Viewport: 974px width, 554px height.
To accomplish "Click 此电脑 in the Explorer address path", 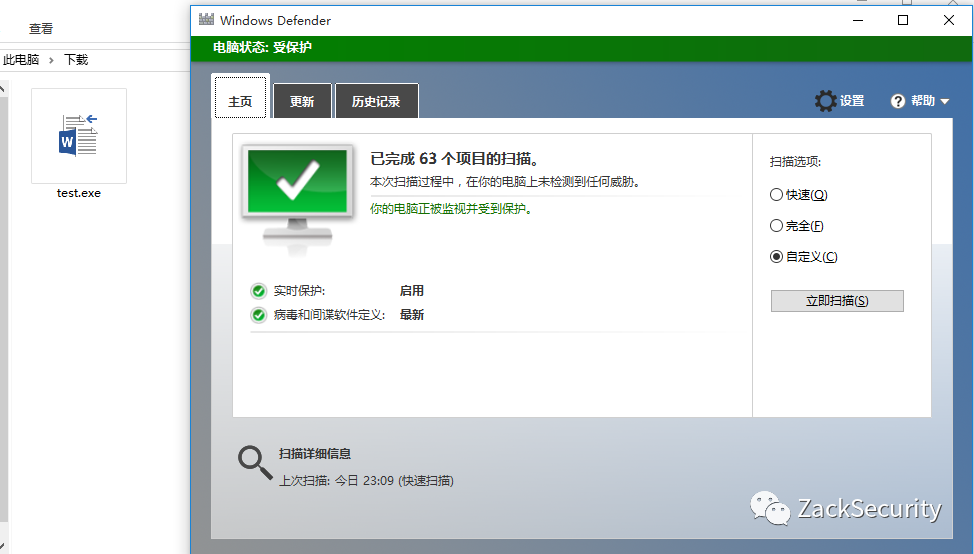I will [x=20, y=60].
